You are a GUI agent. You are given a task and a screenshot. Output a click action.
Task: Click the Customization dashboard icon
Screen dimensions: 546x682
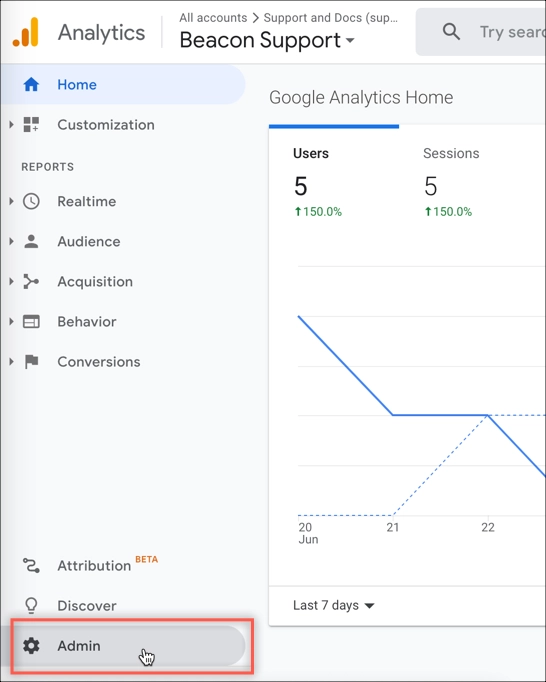[31, 124]
